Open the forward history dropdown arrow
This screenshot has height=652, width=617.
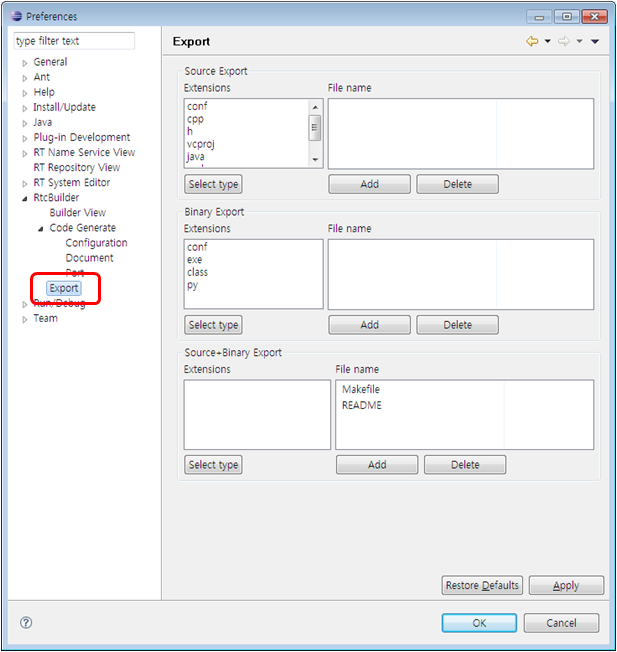(579, 41)
